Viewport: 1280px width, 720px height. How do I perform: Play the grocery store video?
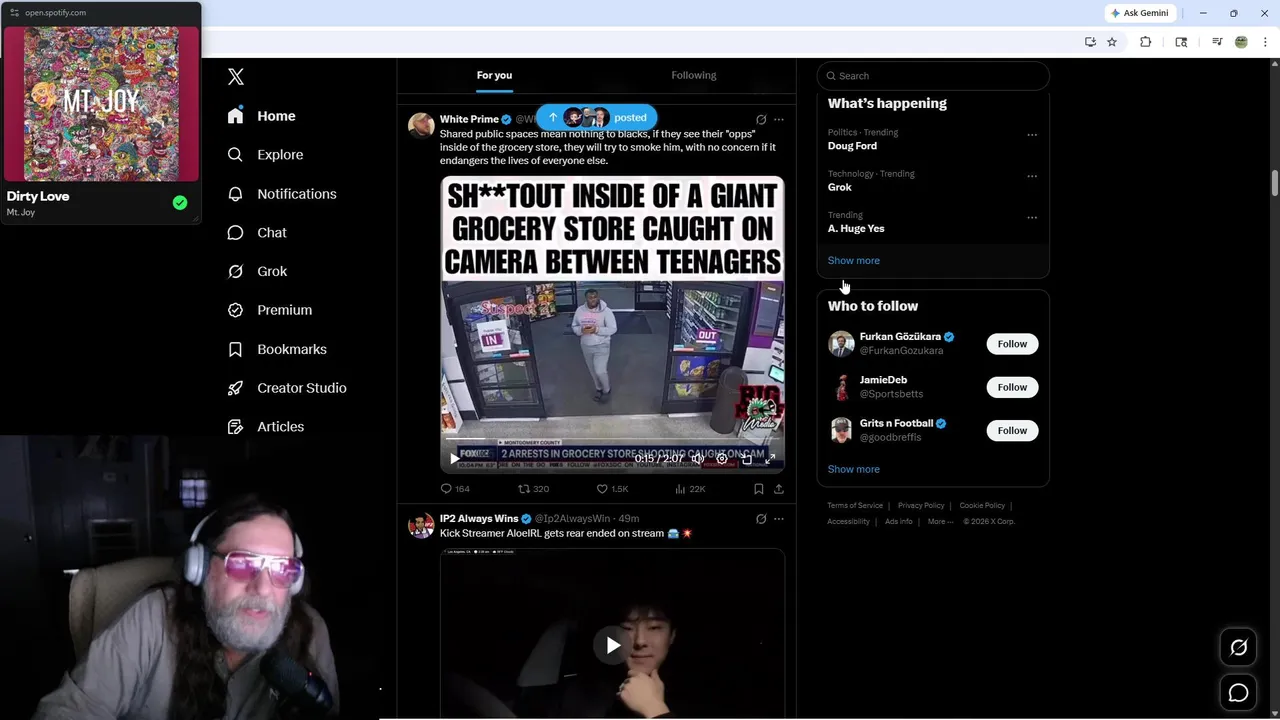(455, 459)
